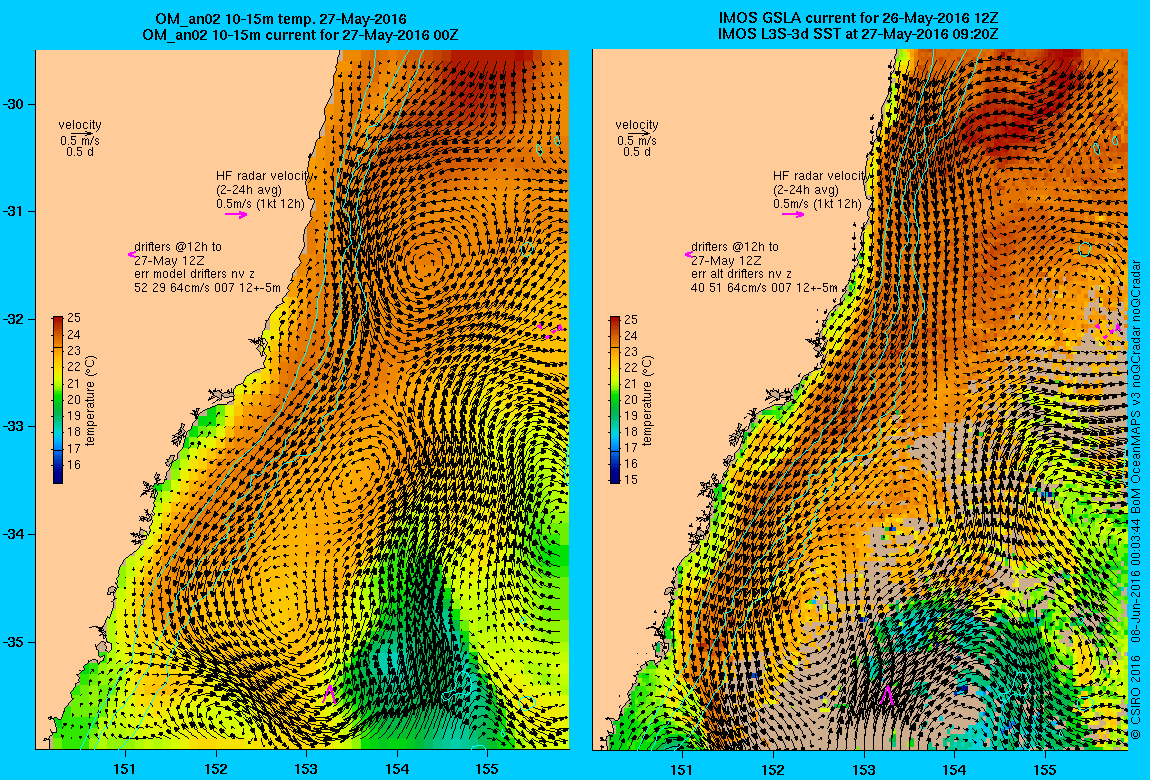Click the magenta drifter arrowhead beside 'drifters @12h to' in right map
The width and height of the screenshot is (1150, 780).
tap(689, 254)
